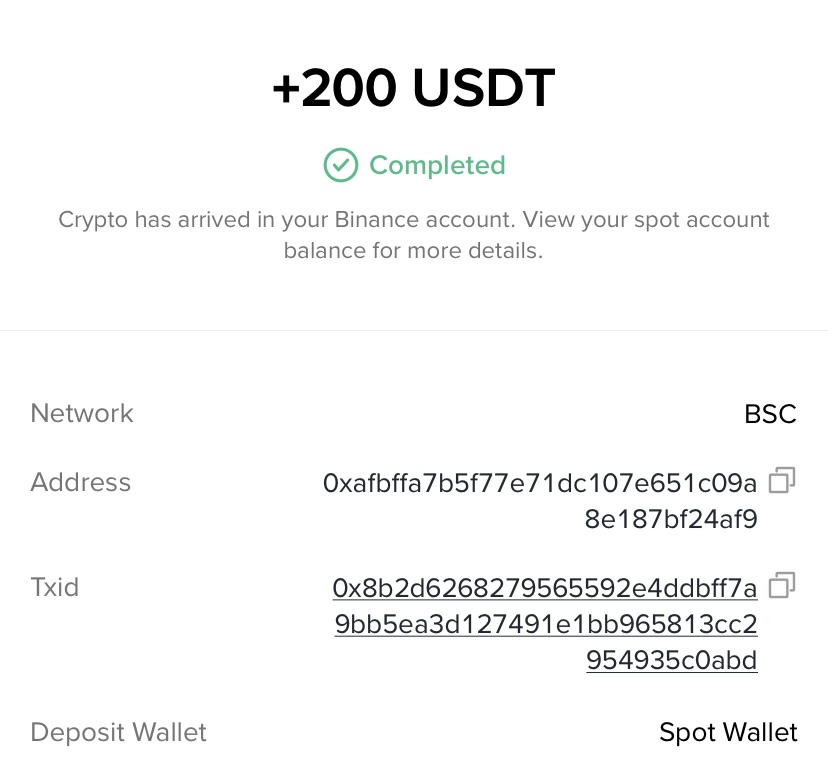Click the horizontal divider below the description
Image resolution: width=828 pixels, height=771 pixels.
[413, 330]
